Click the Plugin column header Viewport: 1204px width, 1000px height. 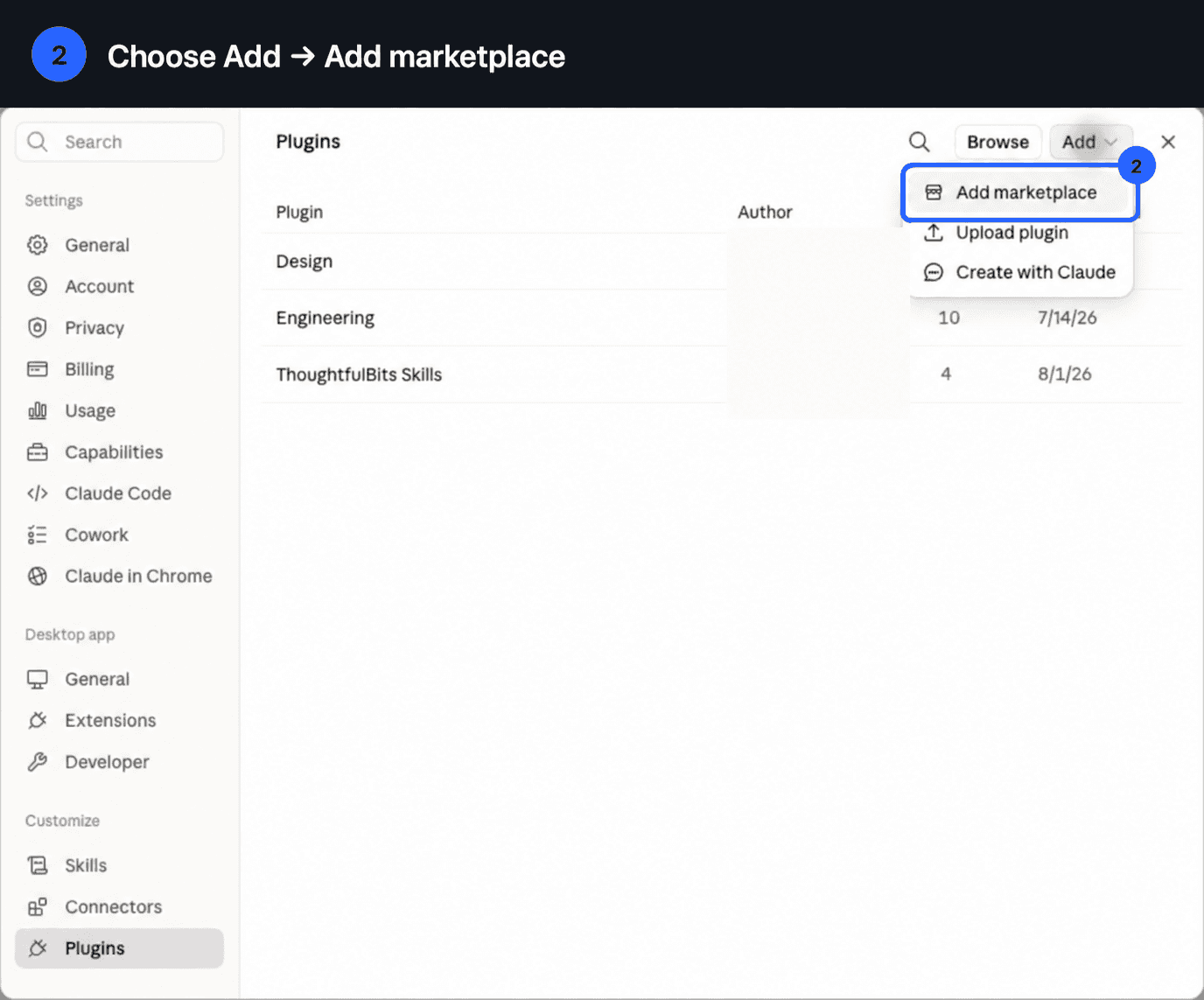click(299, 212)
